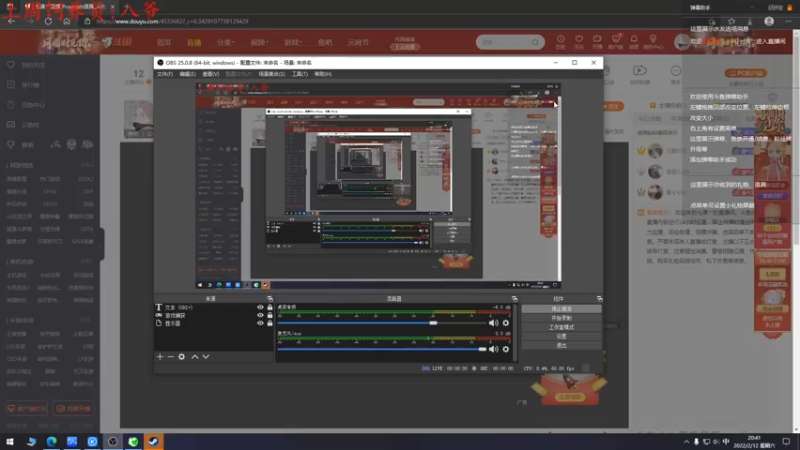Viewport: 800px width, 450px height.
Task: Hide the display capture source
Action: point(260,323)
